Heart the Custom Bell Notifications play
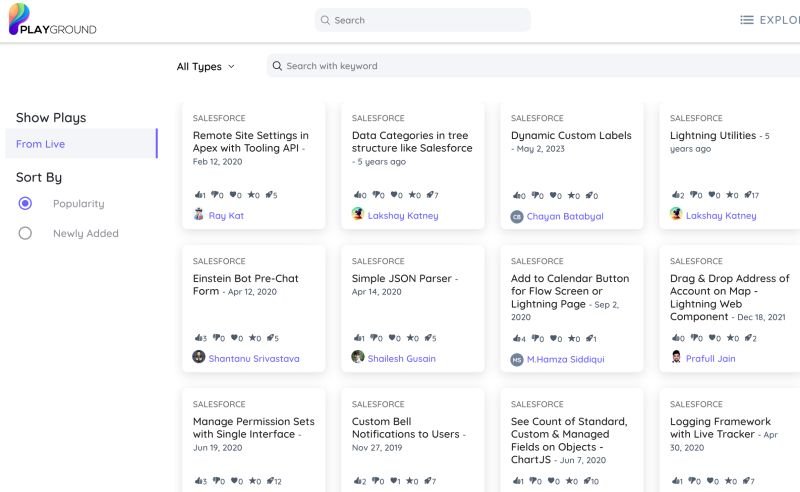 pos(394,480)
